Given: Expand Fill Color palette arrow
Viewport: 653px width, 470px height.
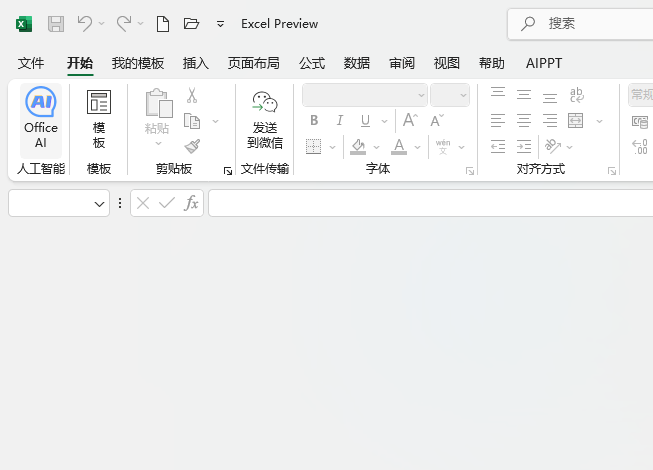Looking at the screenshot, I should coord(376,147).
